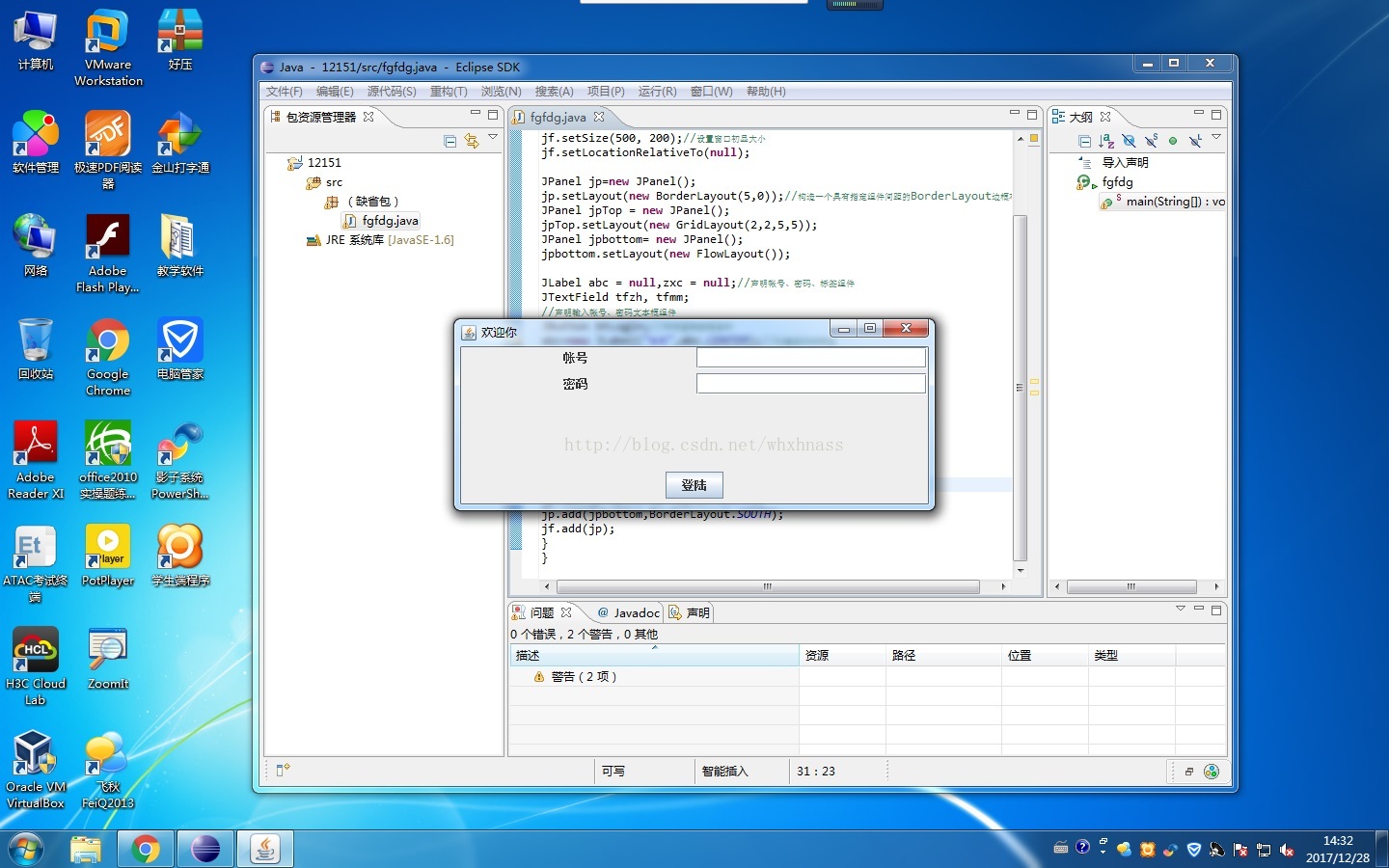Sort problems by 资源 column header
The height and width of the screenshot is (868, 1389).
pos(842,656)
